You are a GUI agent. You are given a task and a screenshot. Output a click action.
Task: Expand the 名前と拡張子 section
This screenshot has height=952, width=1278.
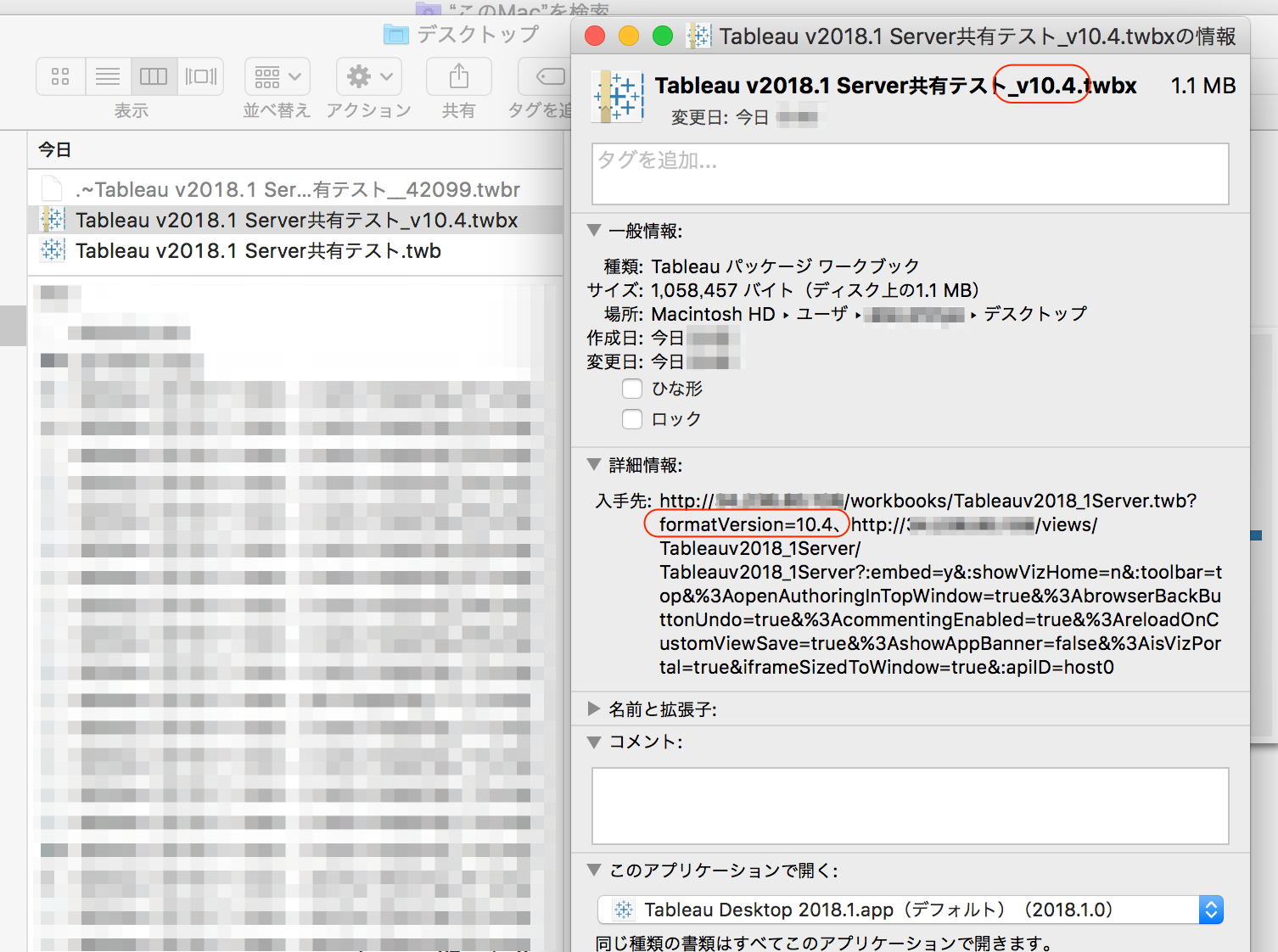coord(594,709)
